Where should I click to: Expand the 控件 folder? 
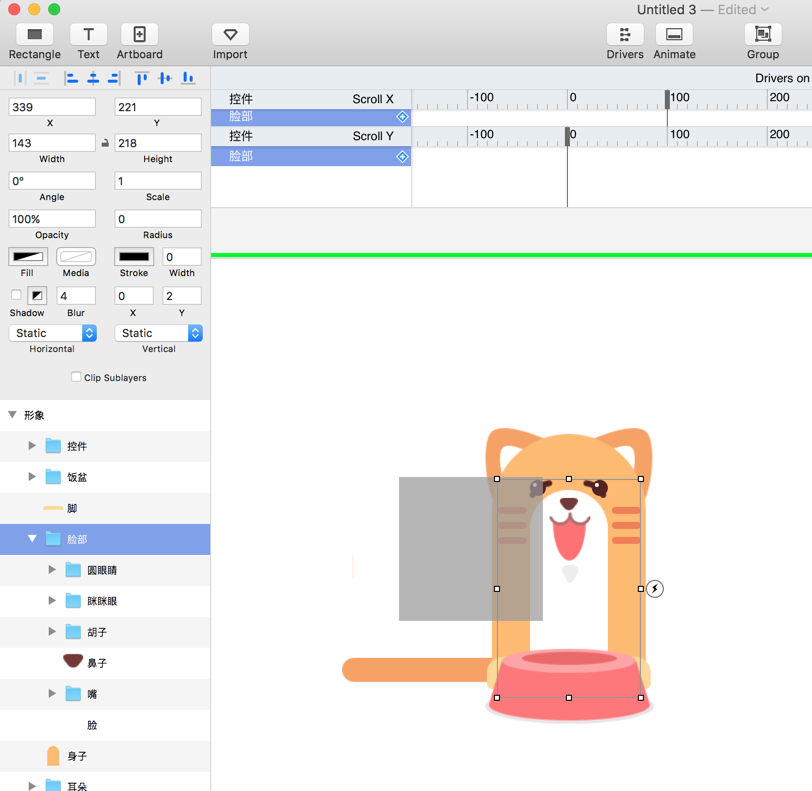32,445
